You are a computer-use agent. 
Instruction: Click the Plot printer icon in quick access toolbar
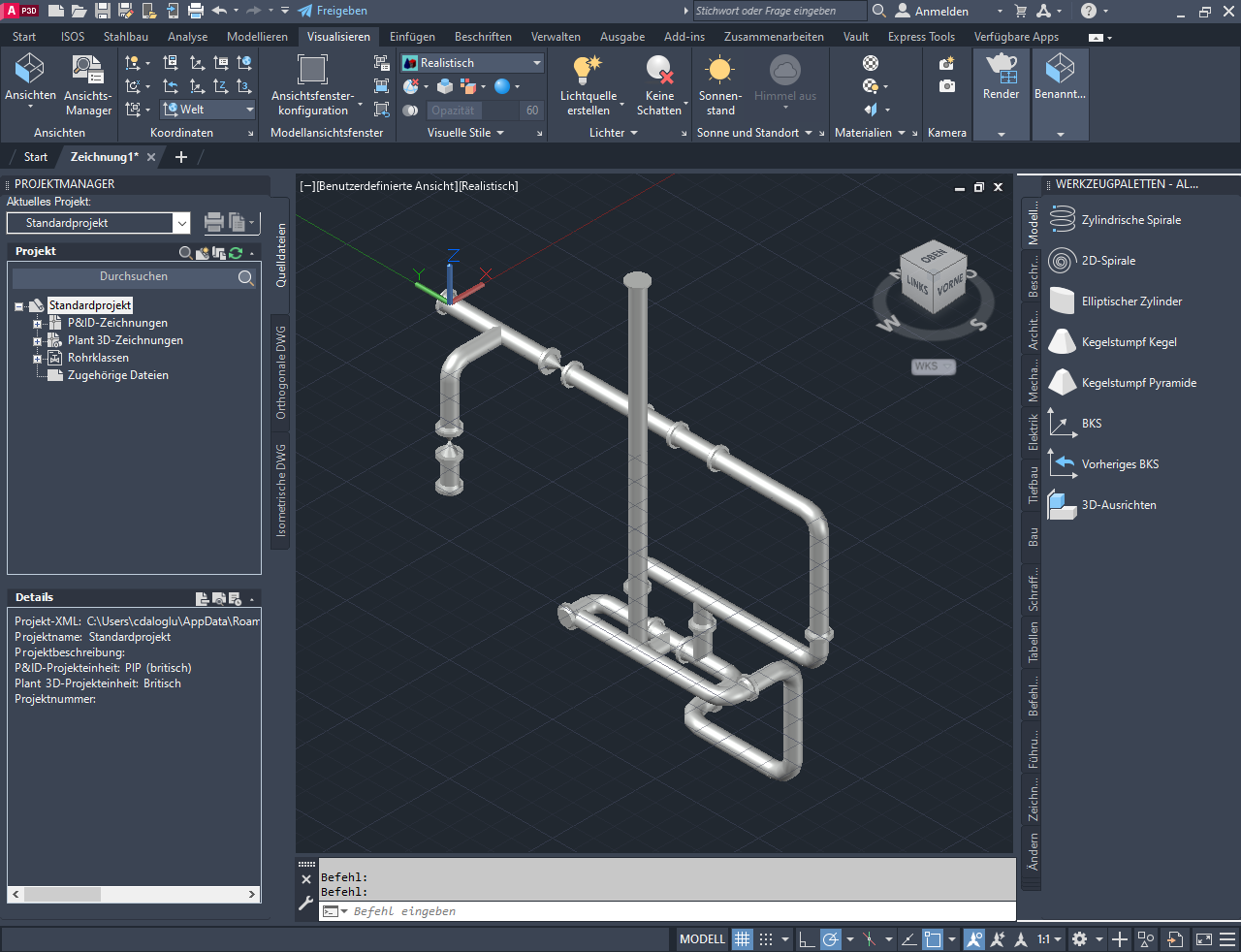[x=195, y=11]
